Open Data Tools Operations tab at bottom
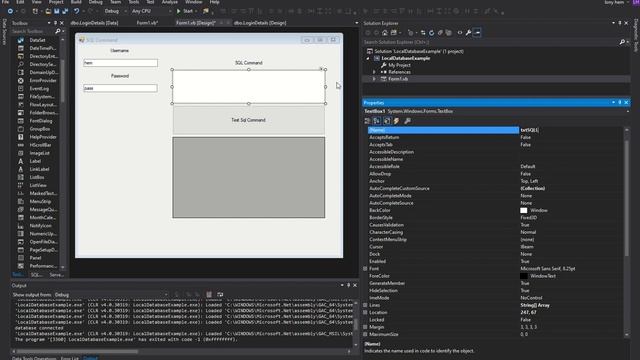 (34, 358)
